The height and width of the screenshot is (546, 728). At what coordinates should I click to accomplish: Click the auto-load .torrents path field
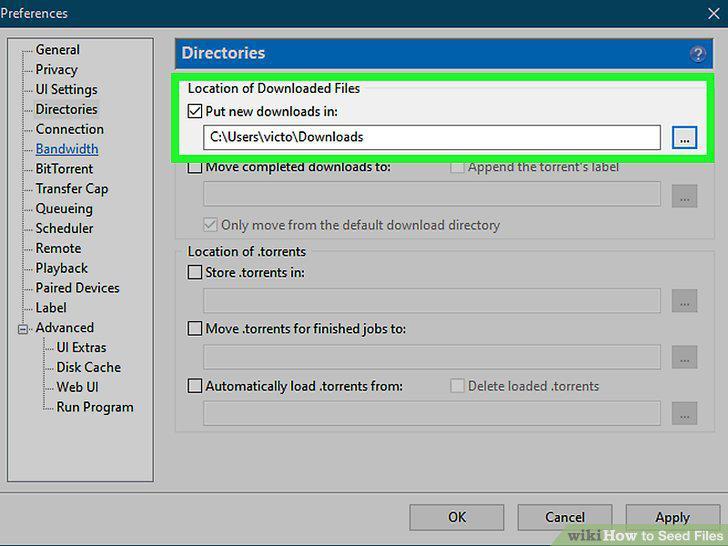click(x=432, y=413)
